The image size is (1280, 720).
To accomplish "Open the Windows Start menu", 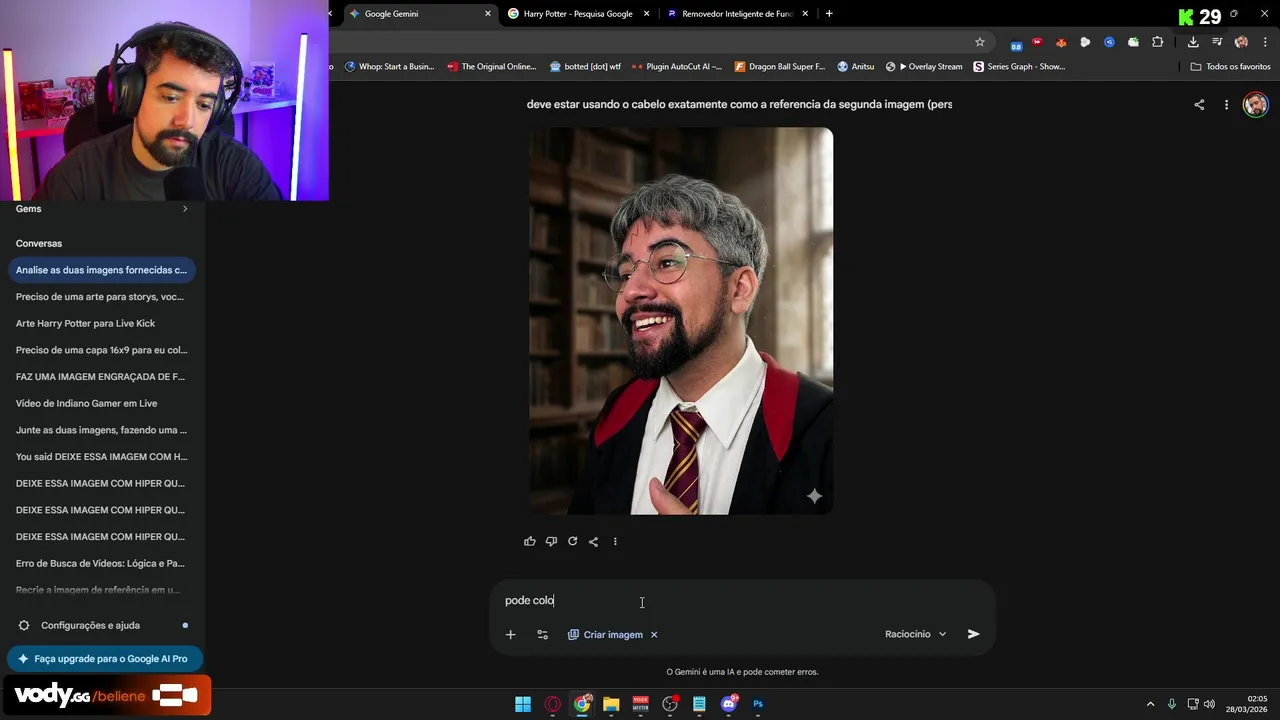I will pyautogui.click(x=523, y=704).
